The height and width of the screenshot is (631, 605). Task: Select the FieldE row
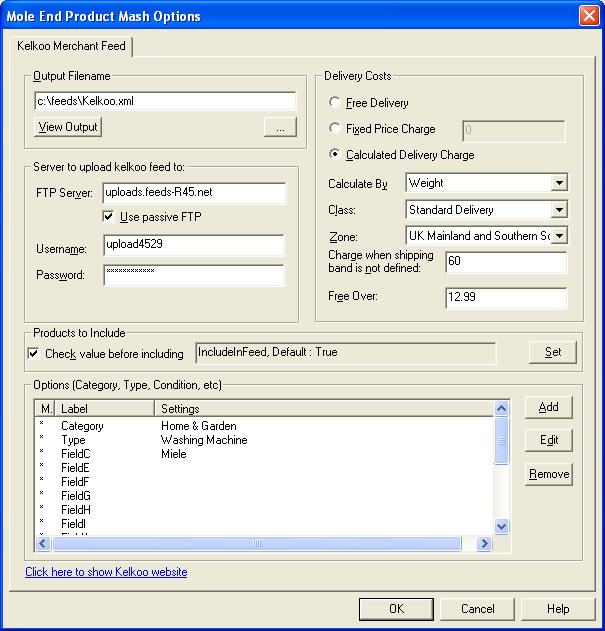click(264, 468)
